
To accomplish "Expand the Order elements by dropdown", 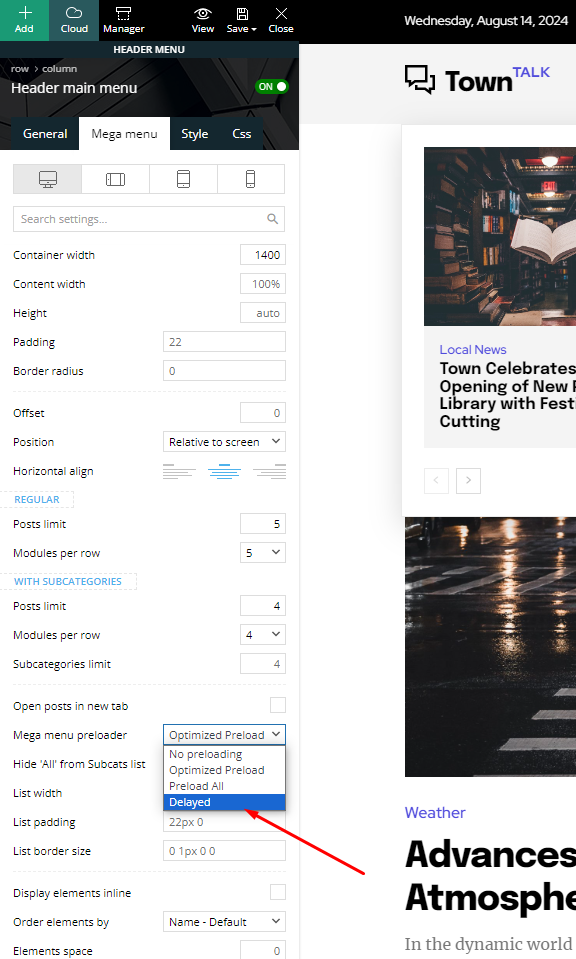I will [224, 922].
